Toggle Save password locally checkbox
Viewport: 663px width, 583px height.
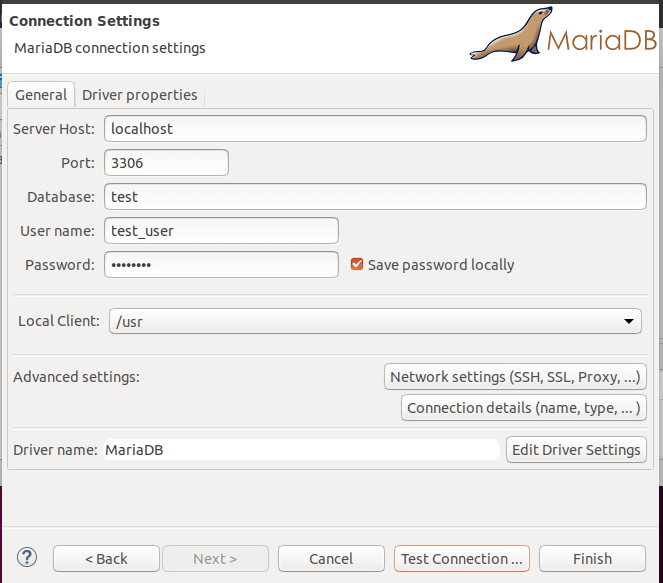[357, 264]
